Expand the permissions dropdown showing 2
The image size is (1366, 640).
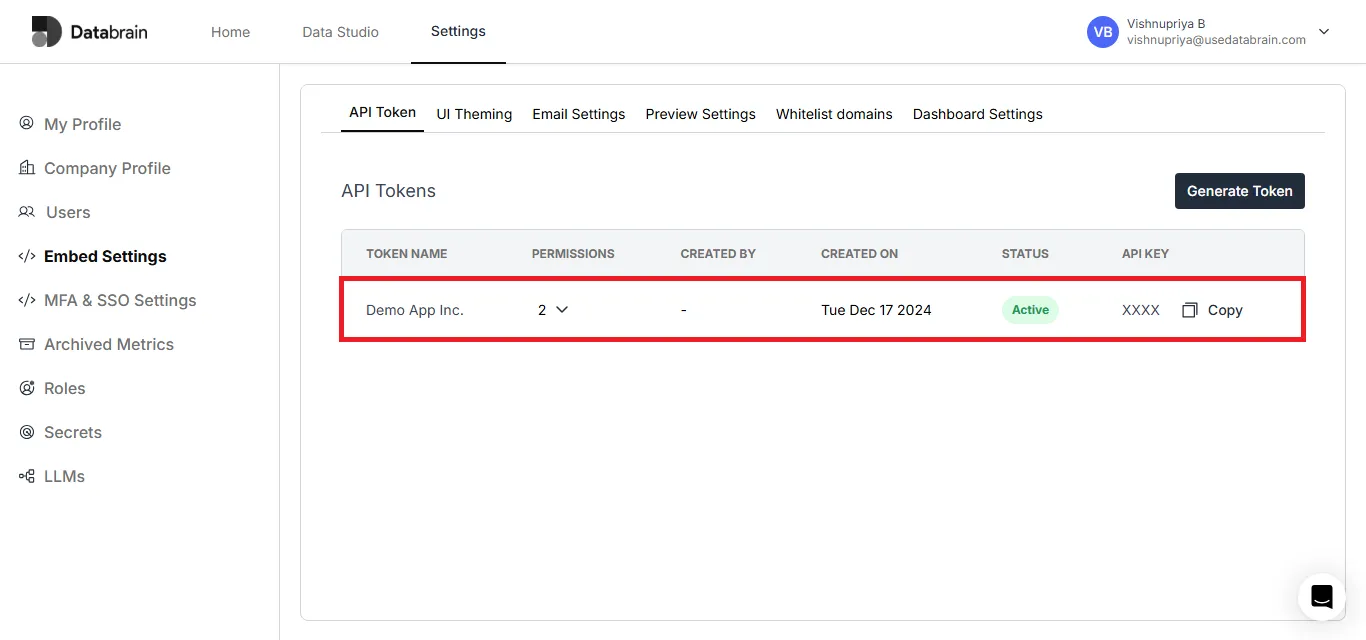click(553, 310)
